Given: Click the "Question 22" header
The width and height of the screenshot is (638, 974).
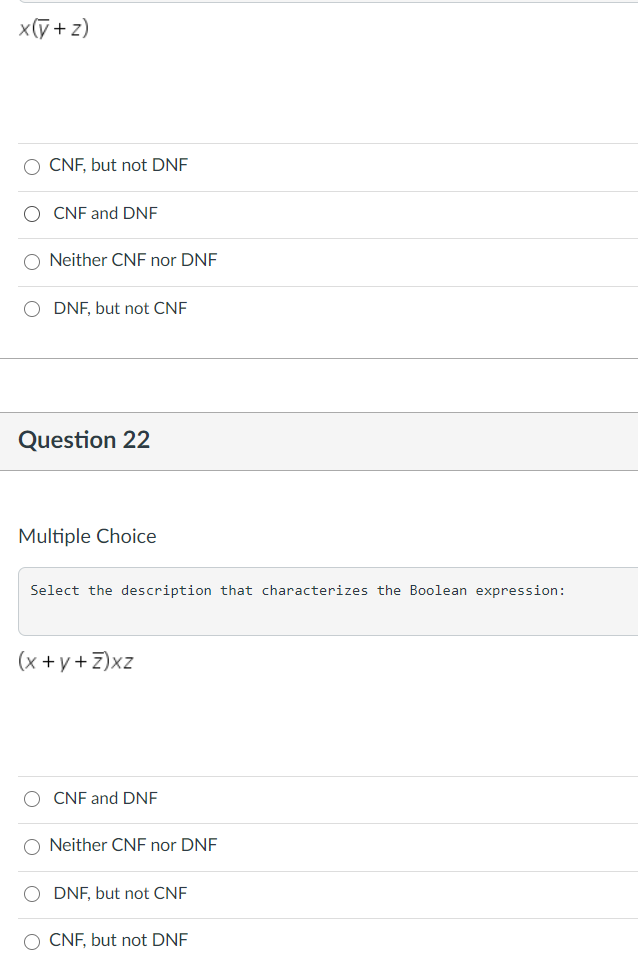Looking at the screenshot, I should click(x=84, y=440).
